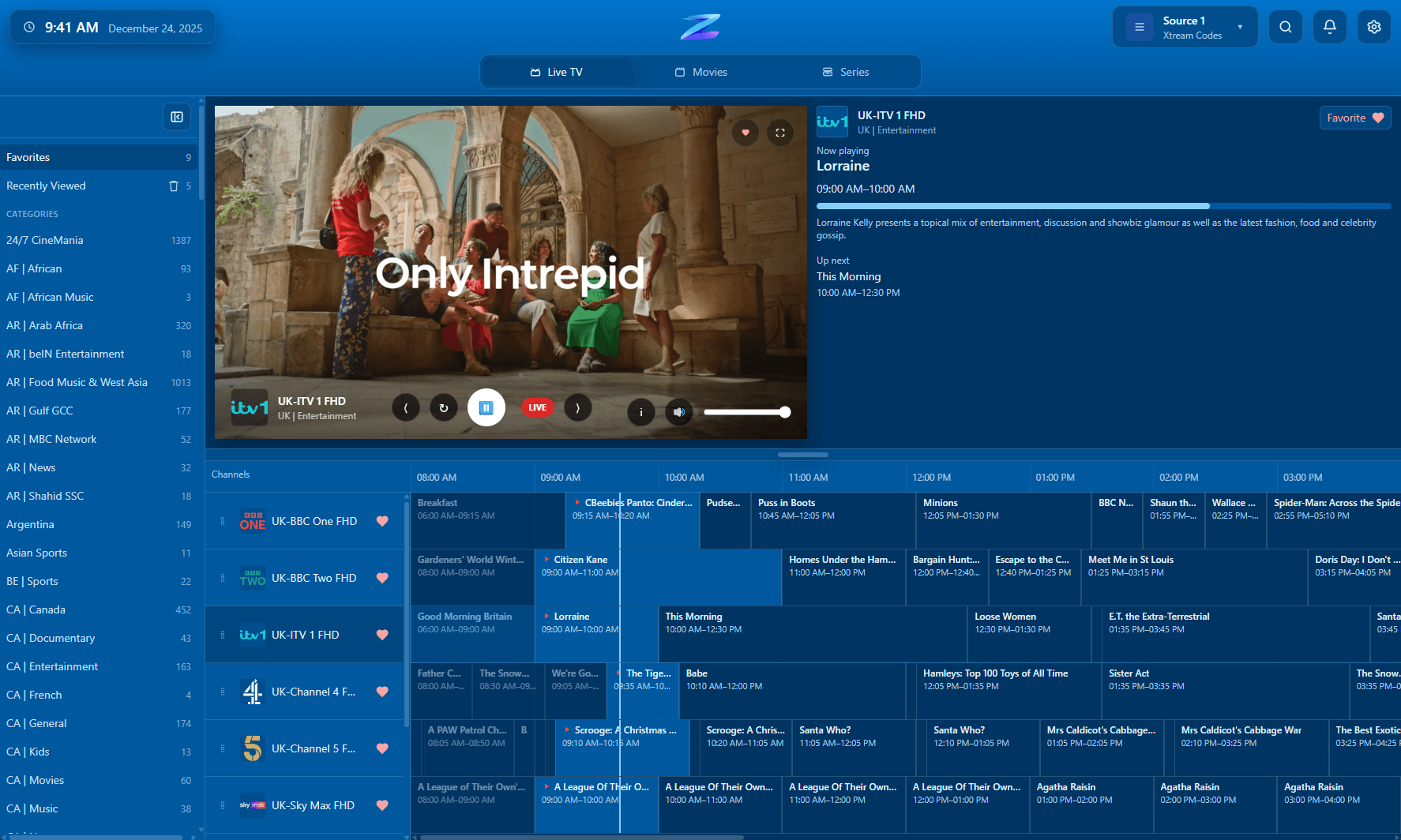Mute the player audio
The height and width of the screenshot is (840, 1401).
click(678, 412)
